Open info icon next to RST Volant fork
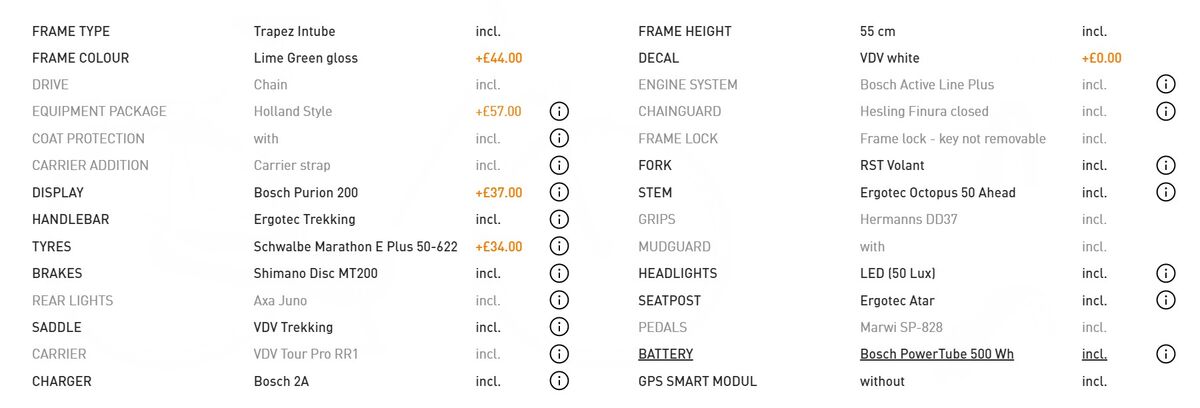The image size is (1200, 408). pos(1165,165)
